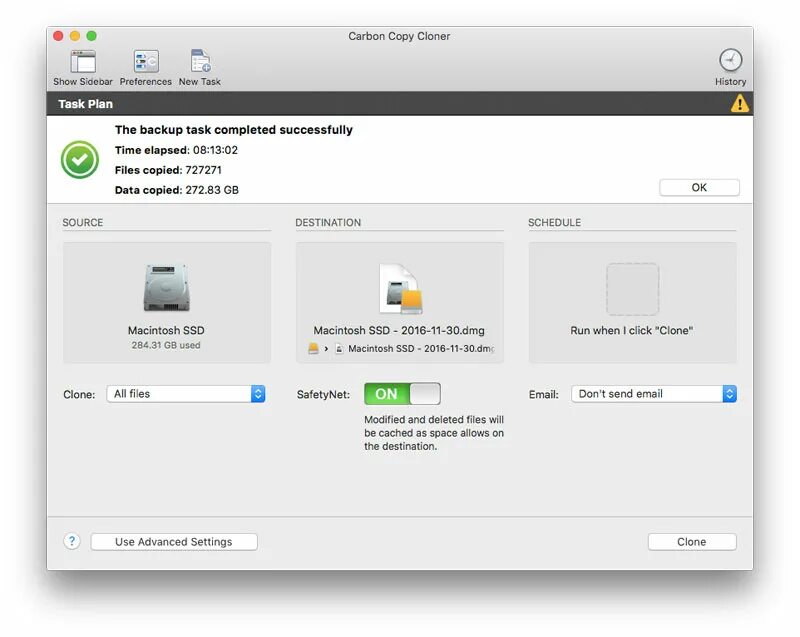This screenshot has width=800, height=637.
Task: Close the window with red button
Action: tap(58, 36)
